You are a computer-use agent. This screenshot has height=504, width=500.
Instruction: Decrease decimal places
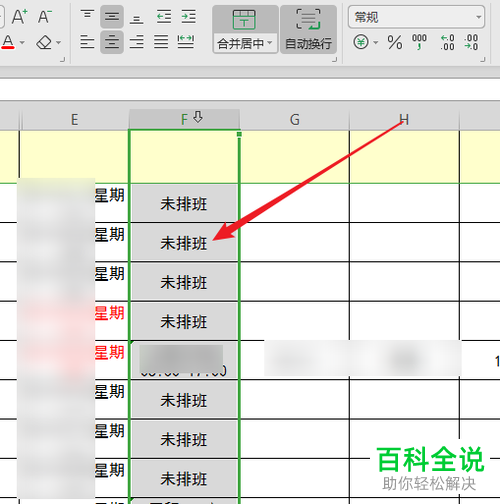pos(471,42)
